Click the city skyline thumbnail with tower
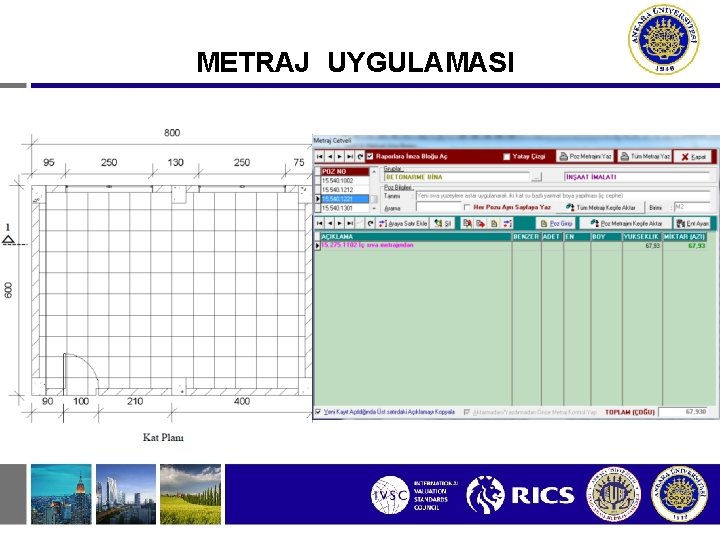Viewport: 720px width, 540px height. point(61,494)
